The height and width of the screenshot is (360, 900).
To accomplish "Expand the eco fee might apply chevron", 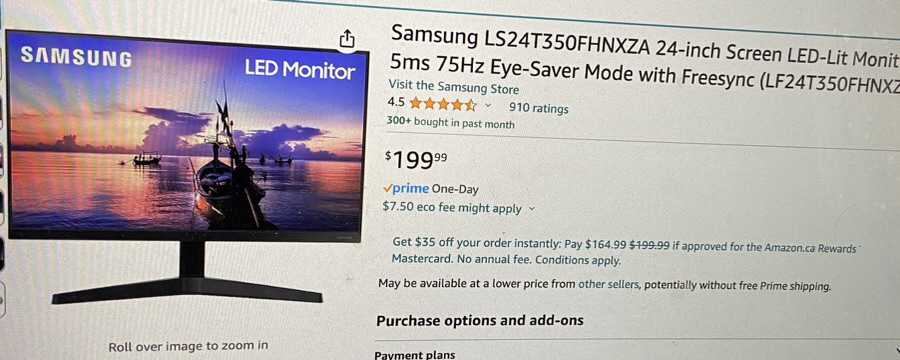I will (532, 209).
